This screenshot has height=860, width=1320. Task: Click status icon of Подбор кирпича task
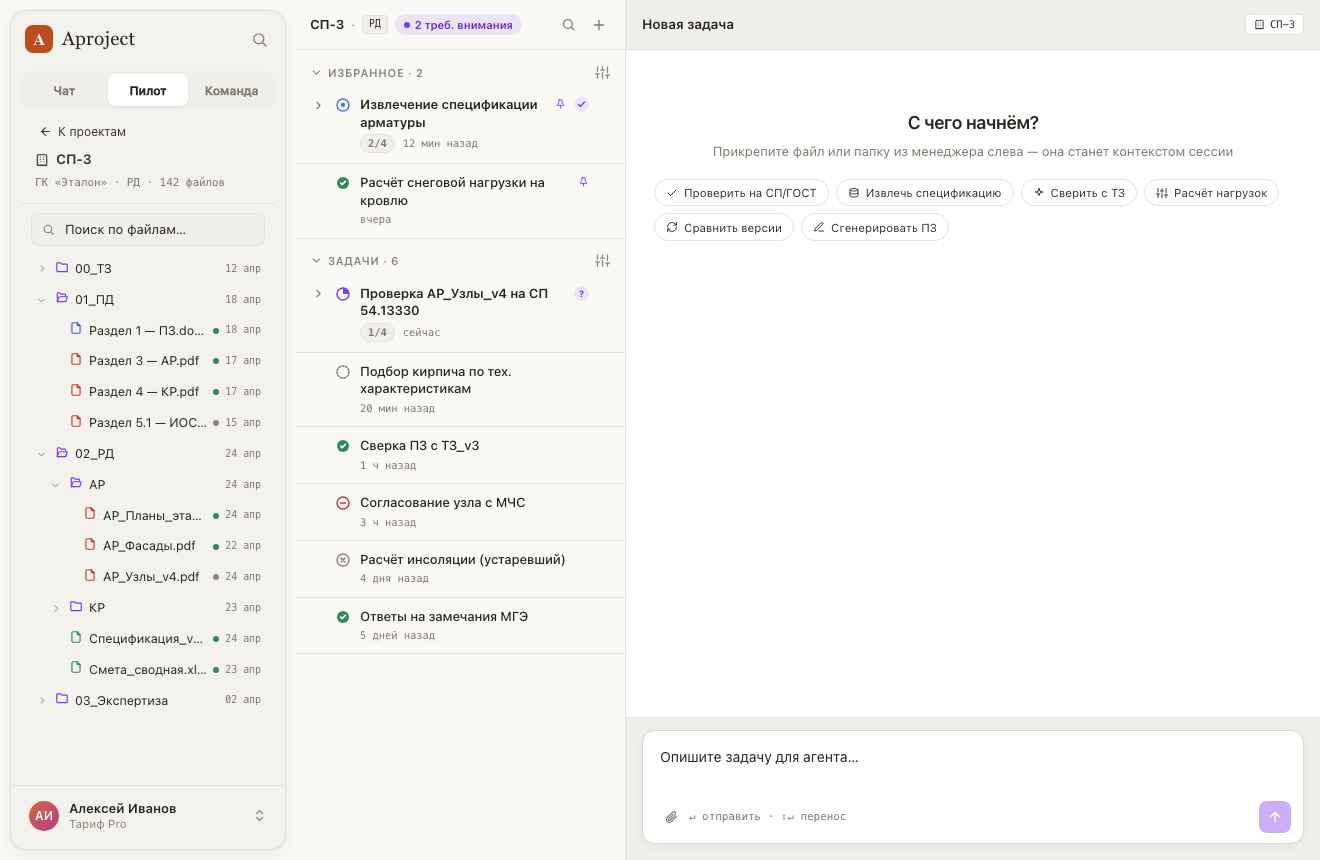point(343,372)
